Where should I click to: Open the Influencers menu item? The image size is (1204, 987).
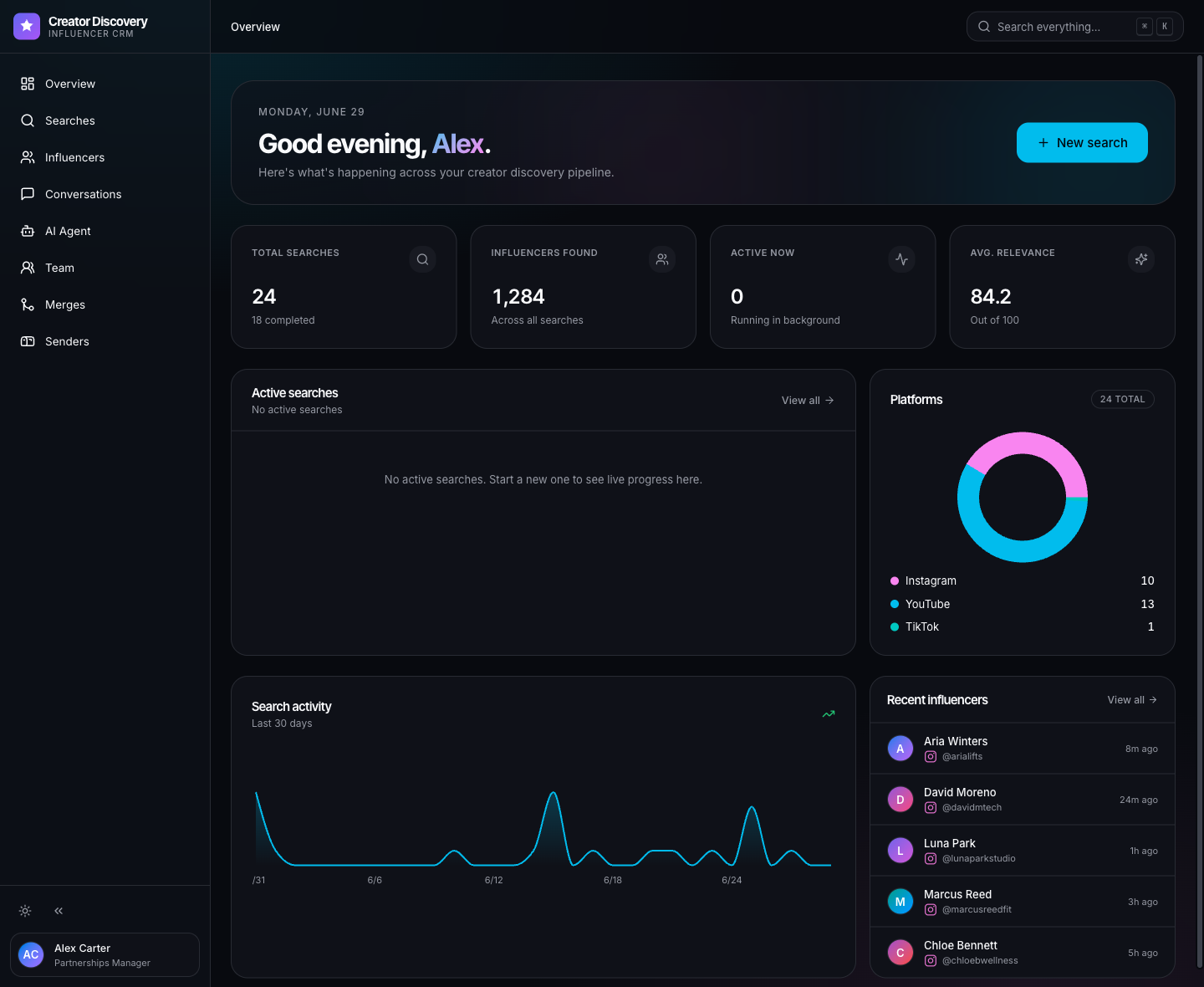tap(105, 157)
